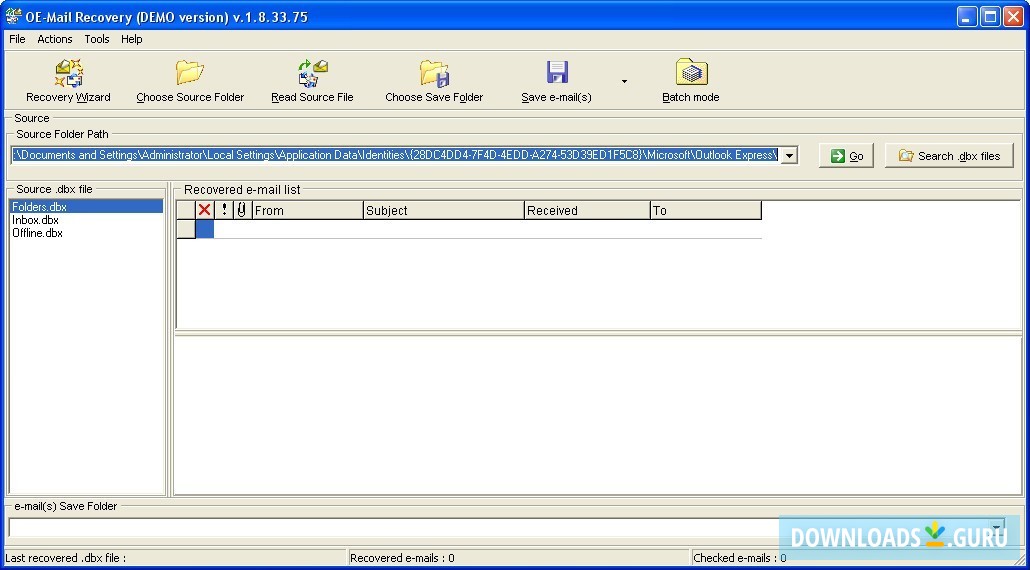Click the first empty row's blue cell
Image resolution: width=1030 pixels, height=570 pixels.
[x=205, y=229]
